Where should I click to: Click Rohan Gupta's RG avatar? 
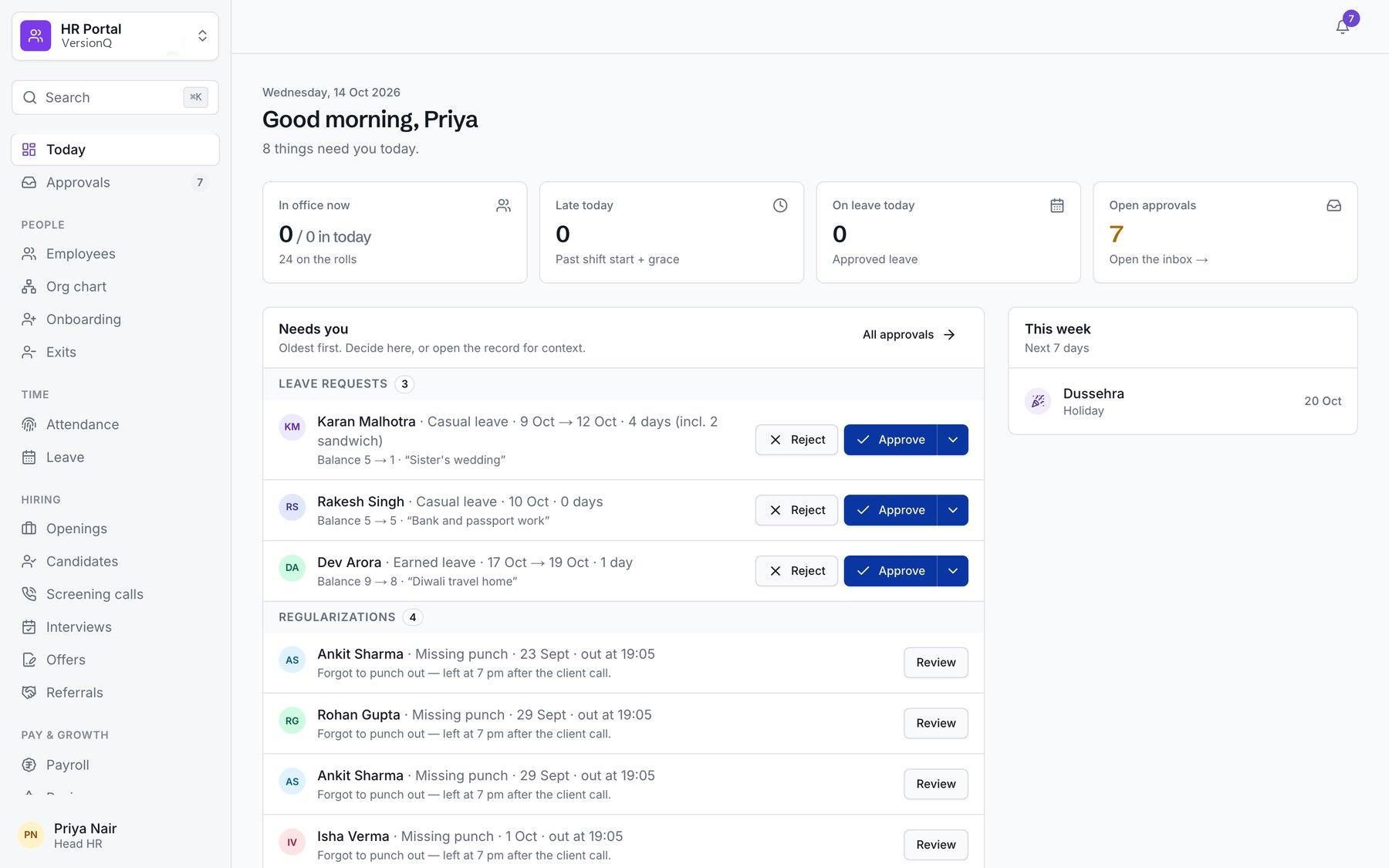tap(292, 721)
